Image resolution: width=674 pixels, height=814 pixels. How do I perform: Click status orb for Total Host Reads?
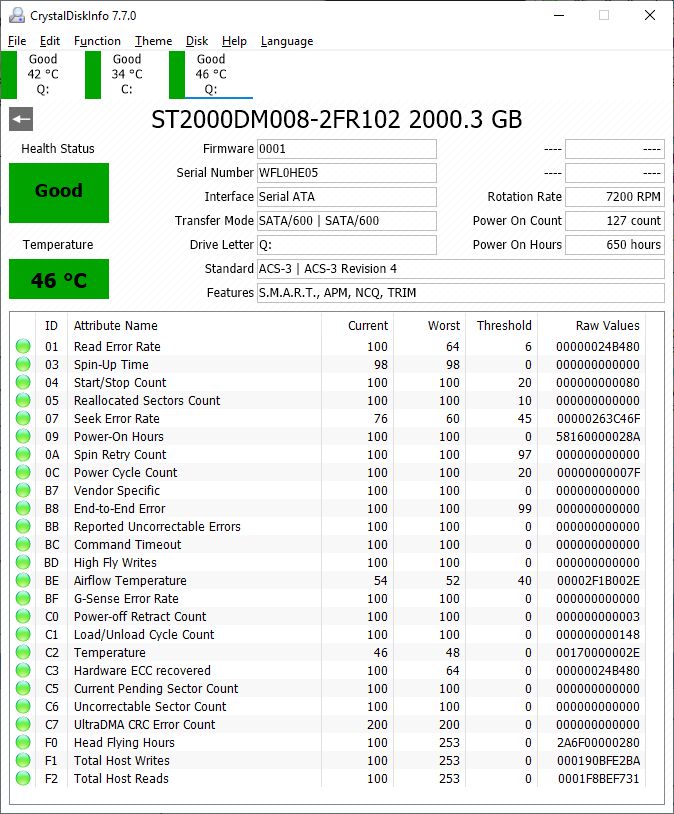click(23, 778)
